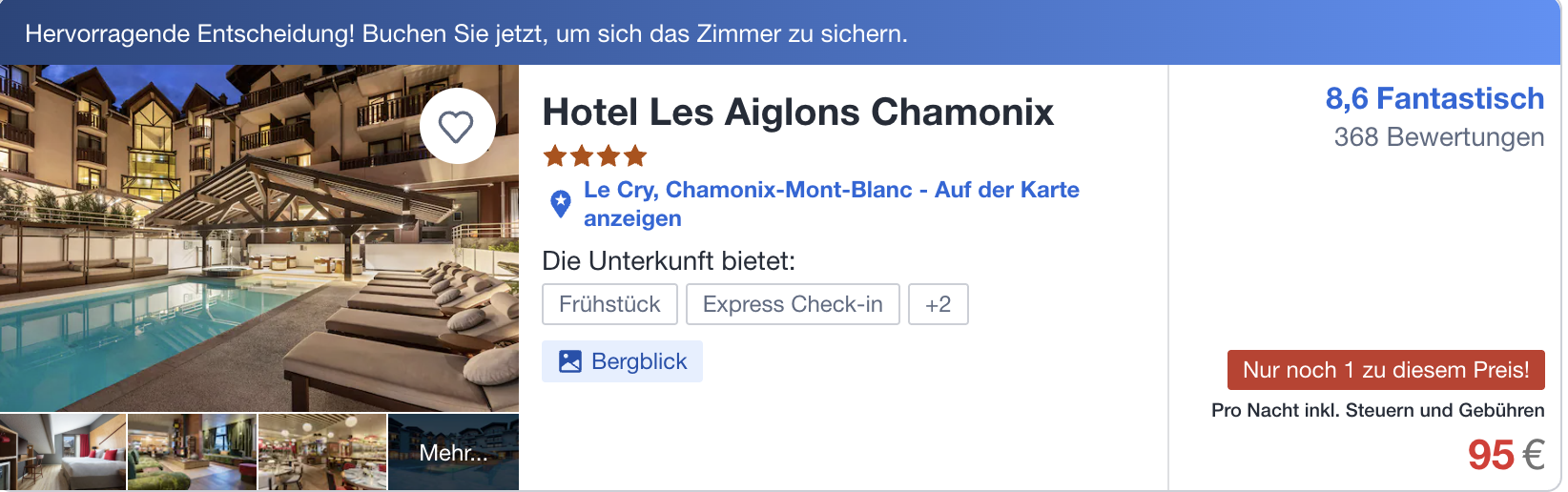This screenshot has height=492, width=1568.
Task: Click the four-star rating icons
Action: [x=595, y=155]
